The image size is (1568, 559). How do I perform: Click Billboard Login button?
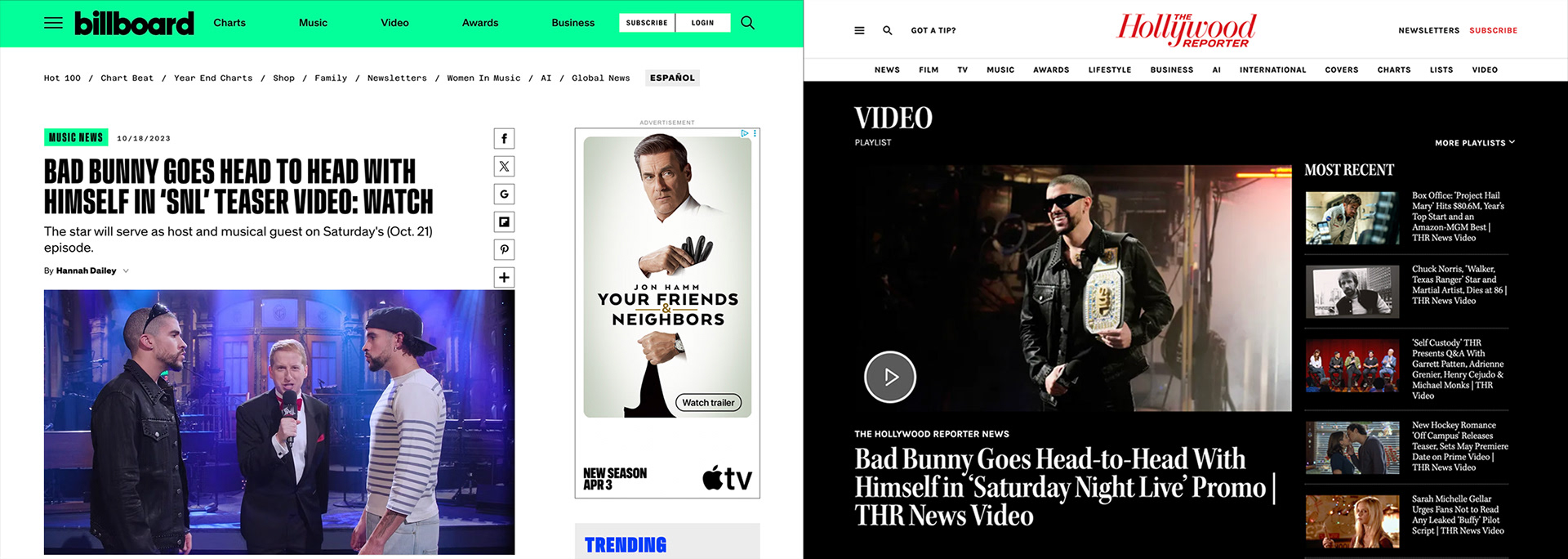(x=702, y=23)
